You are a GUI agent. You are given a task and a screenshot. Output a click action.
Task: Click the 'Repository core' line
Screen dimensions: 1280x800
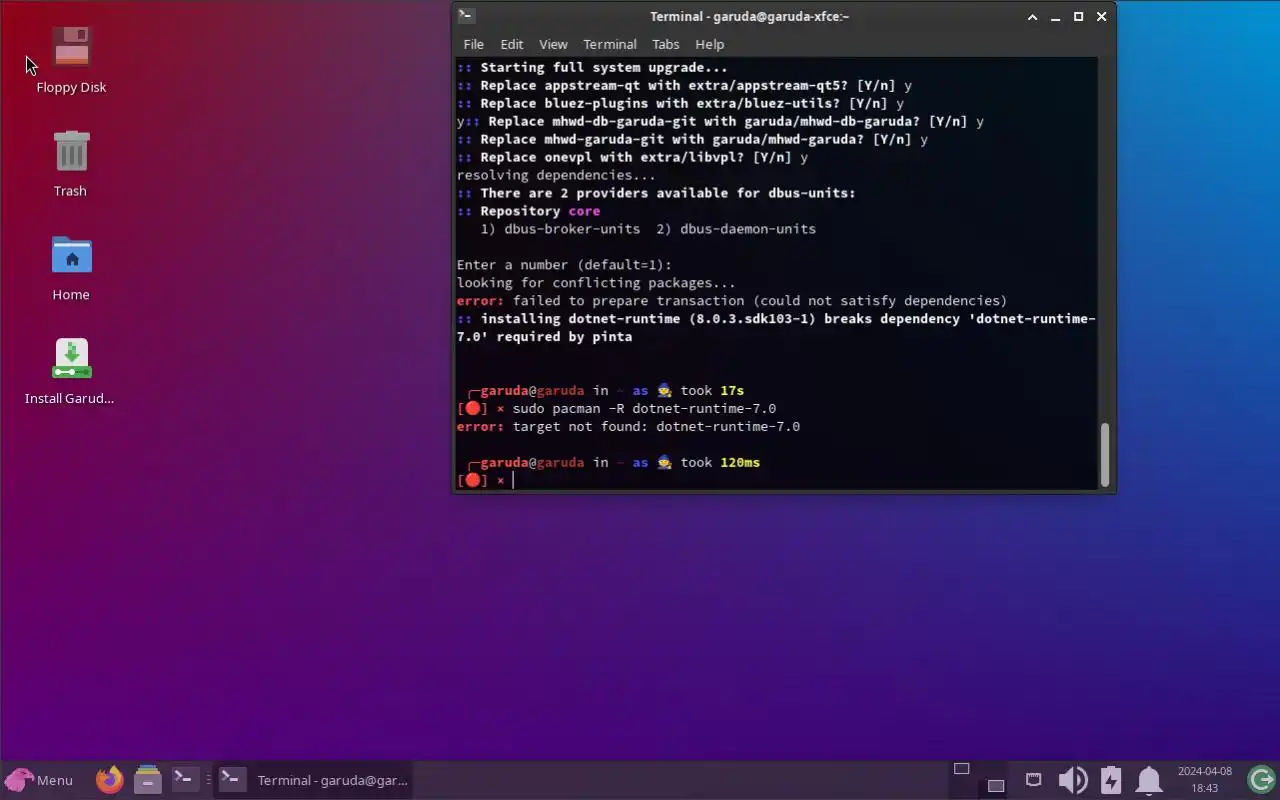click(528, 211)
